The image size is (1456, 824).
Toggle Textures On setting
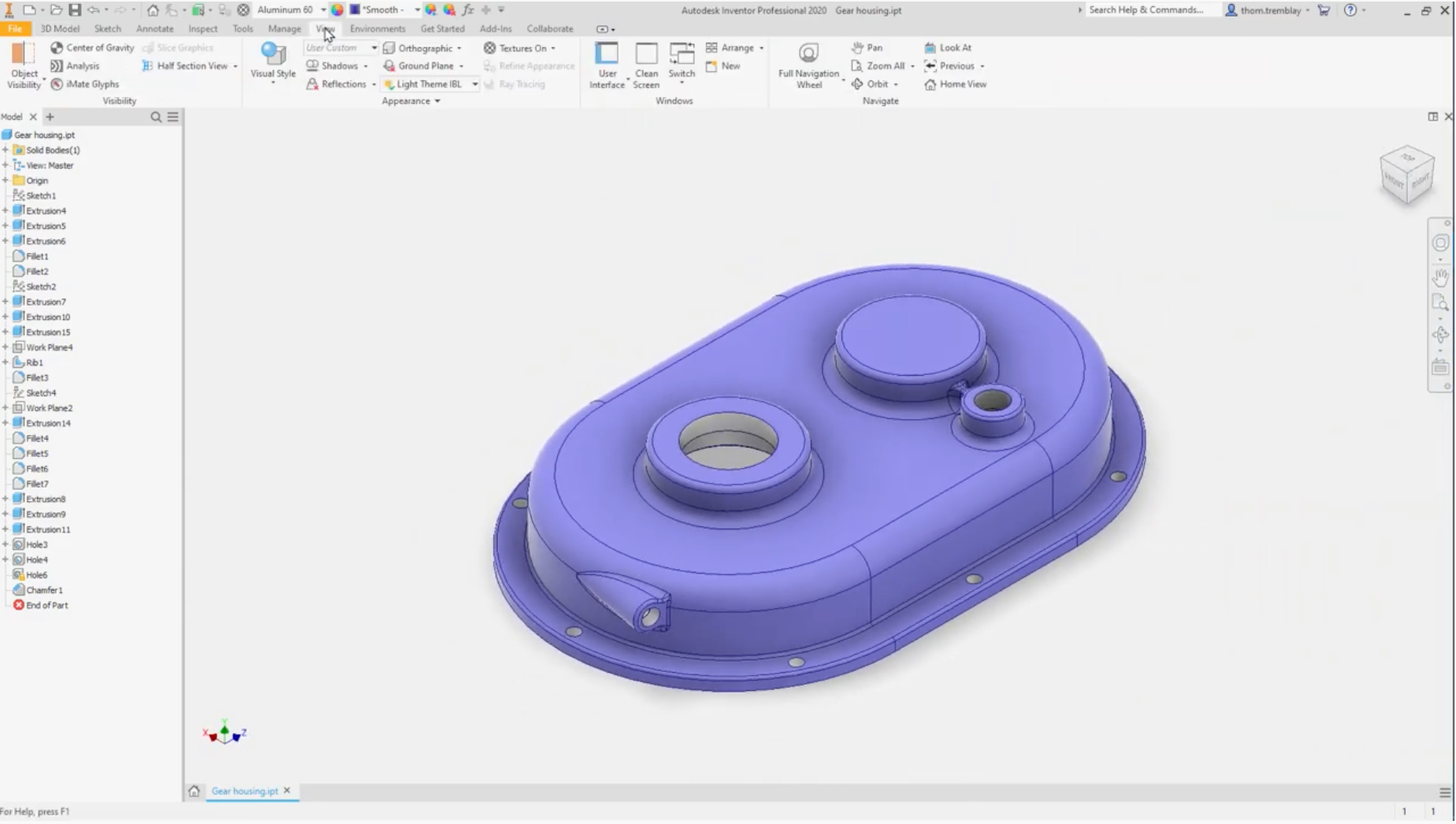pos(515,47)
